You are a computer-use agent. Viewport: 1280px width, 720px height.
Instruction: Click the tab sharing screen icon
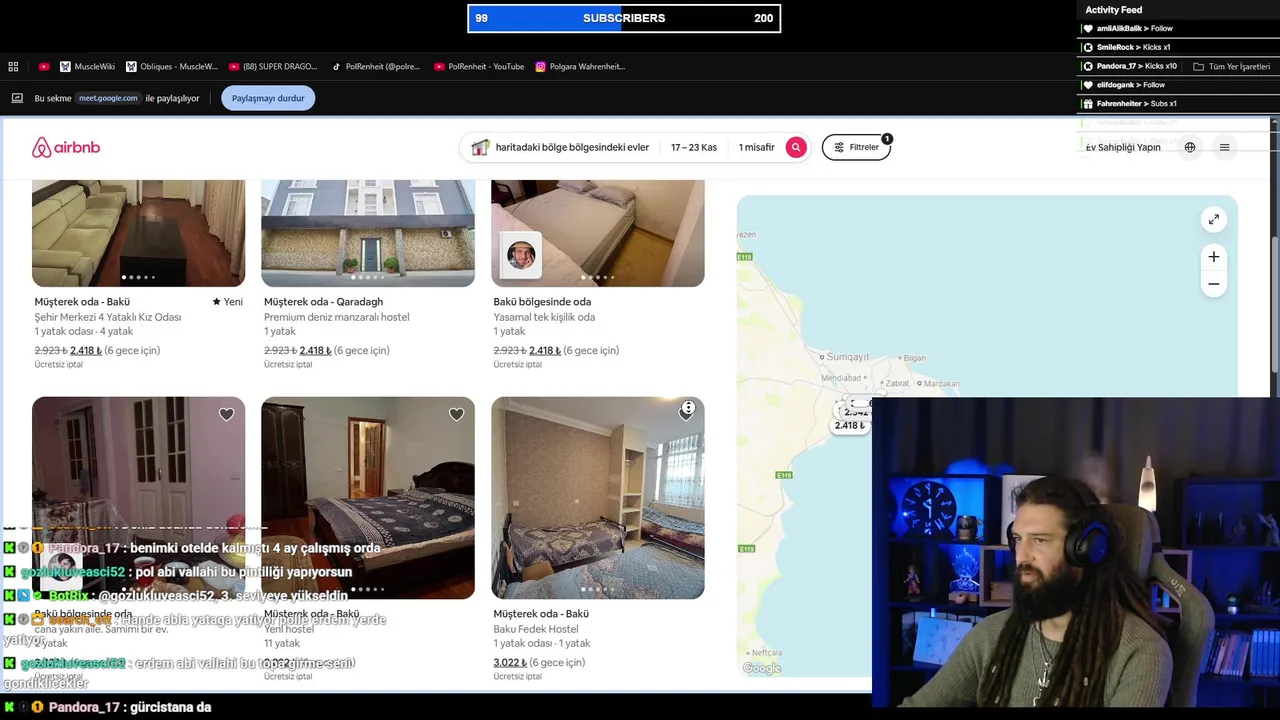(17, 98)
